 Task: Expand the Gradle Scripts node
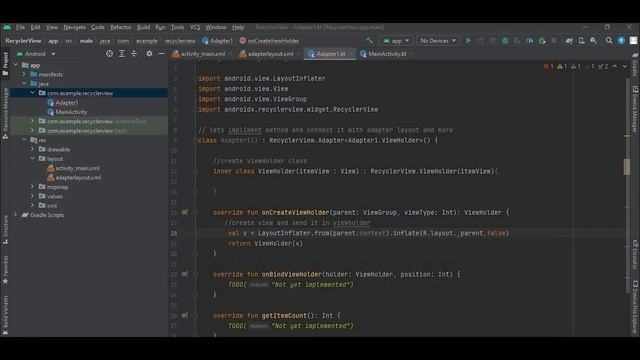click(x=16, y=215)
